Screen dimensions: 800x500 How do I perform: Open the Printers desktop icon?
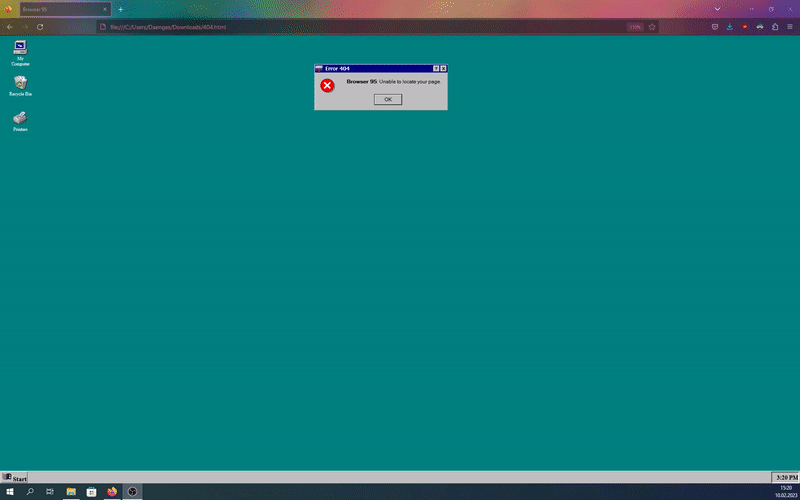point(20,121)
